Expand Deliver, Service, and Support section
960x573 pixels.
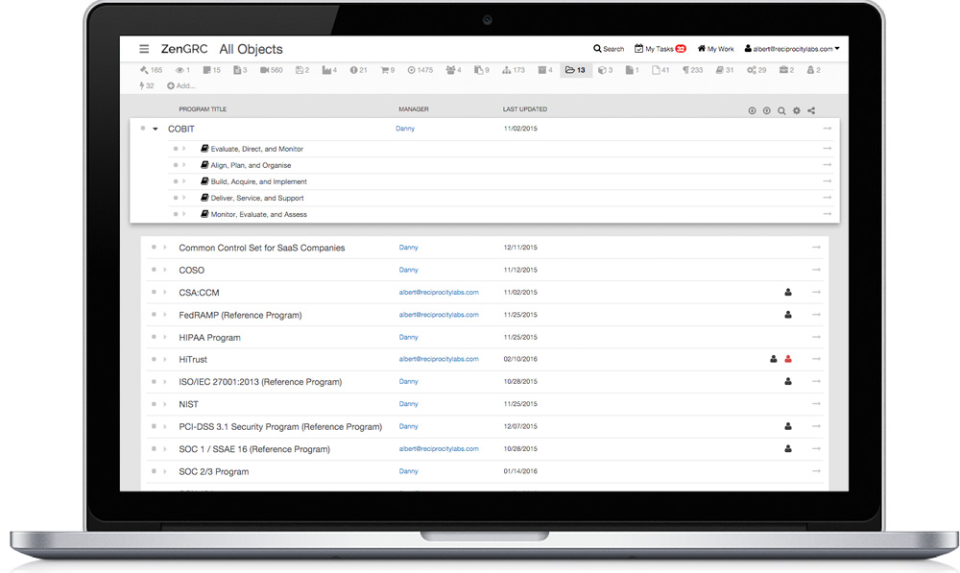(184, 198)
